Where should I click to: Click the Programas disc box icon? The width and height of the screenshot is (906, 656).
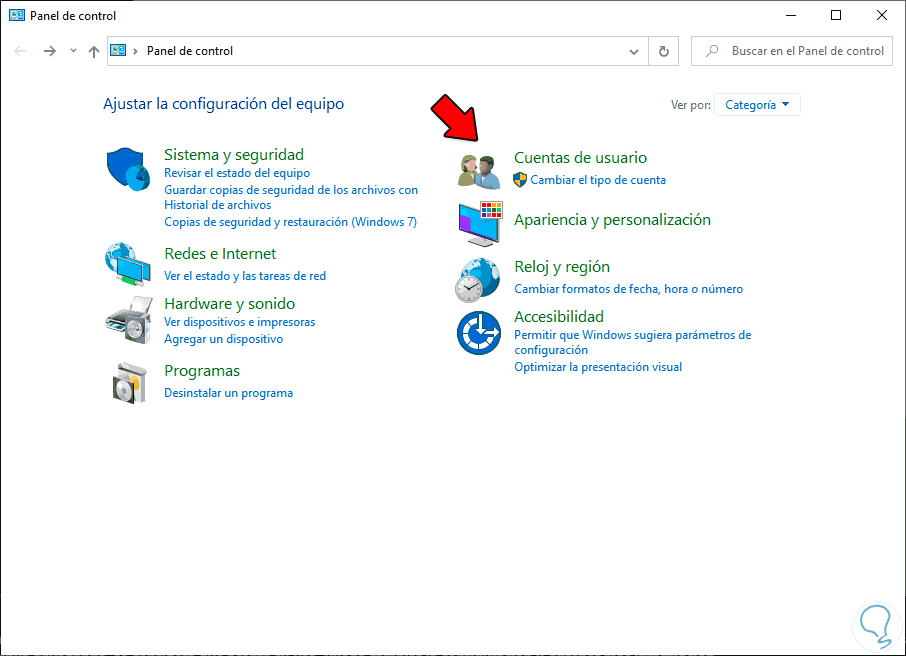click(129, 383)
